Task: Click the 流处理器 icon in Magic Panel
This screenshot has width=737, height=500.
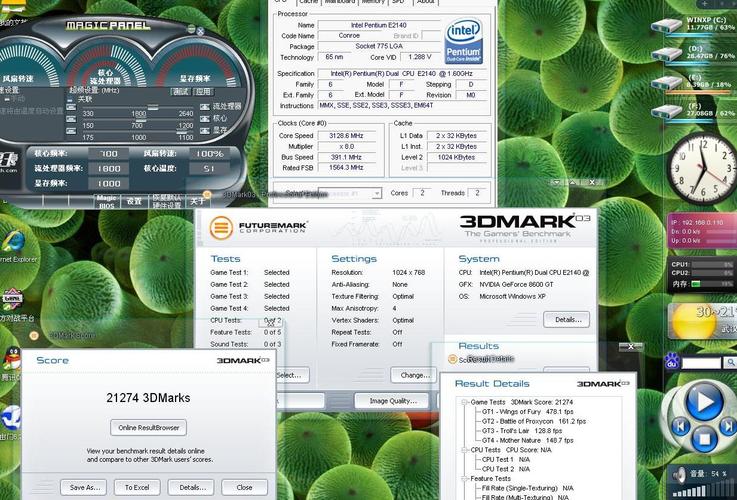Action: (x=205, y=107)
